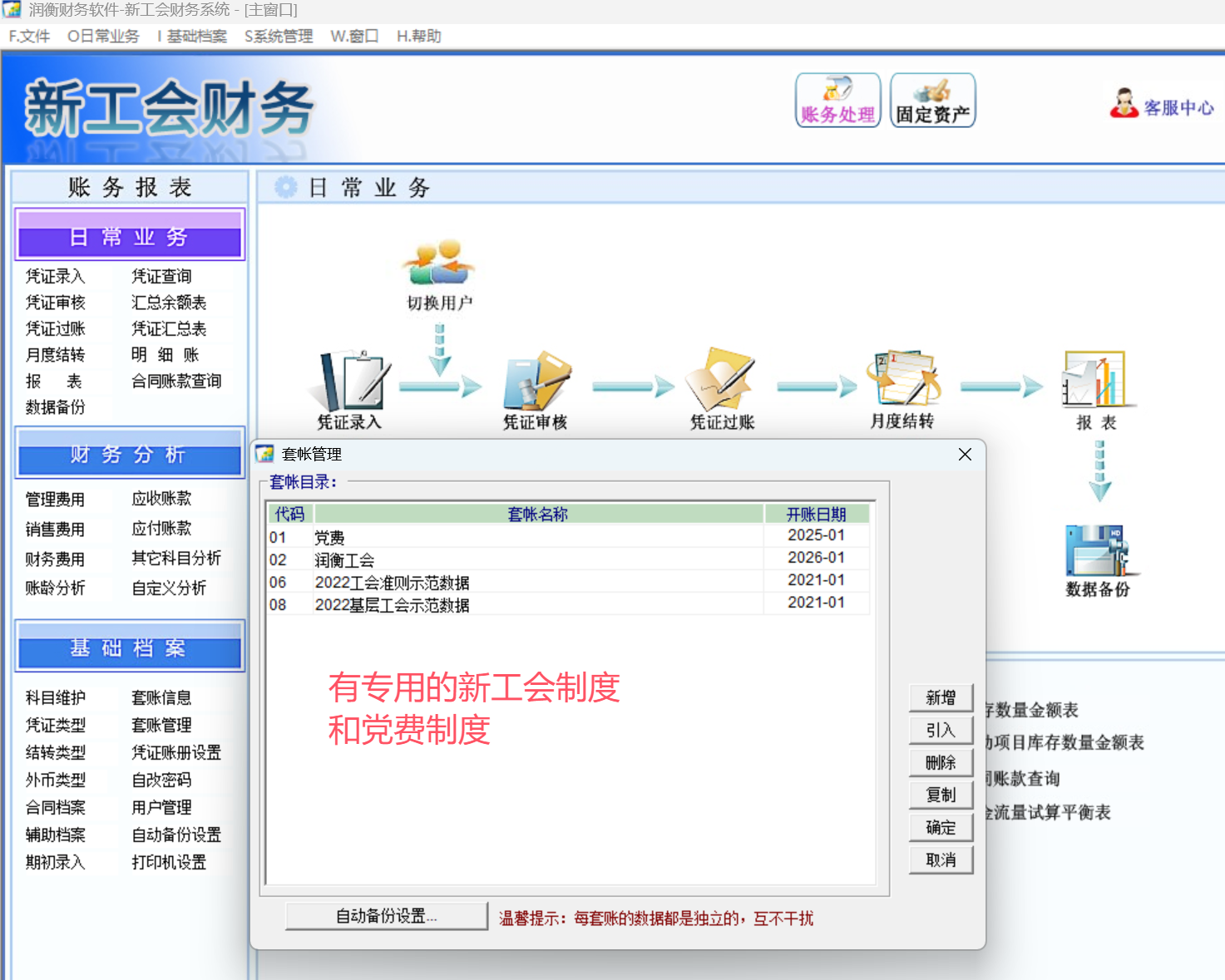Open 明细账 in the sidebar
The height and width of the screenshot is (980, 1225).
click(x=165, y=355)
